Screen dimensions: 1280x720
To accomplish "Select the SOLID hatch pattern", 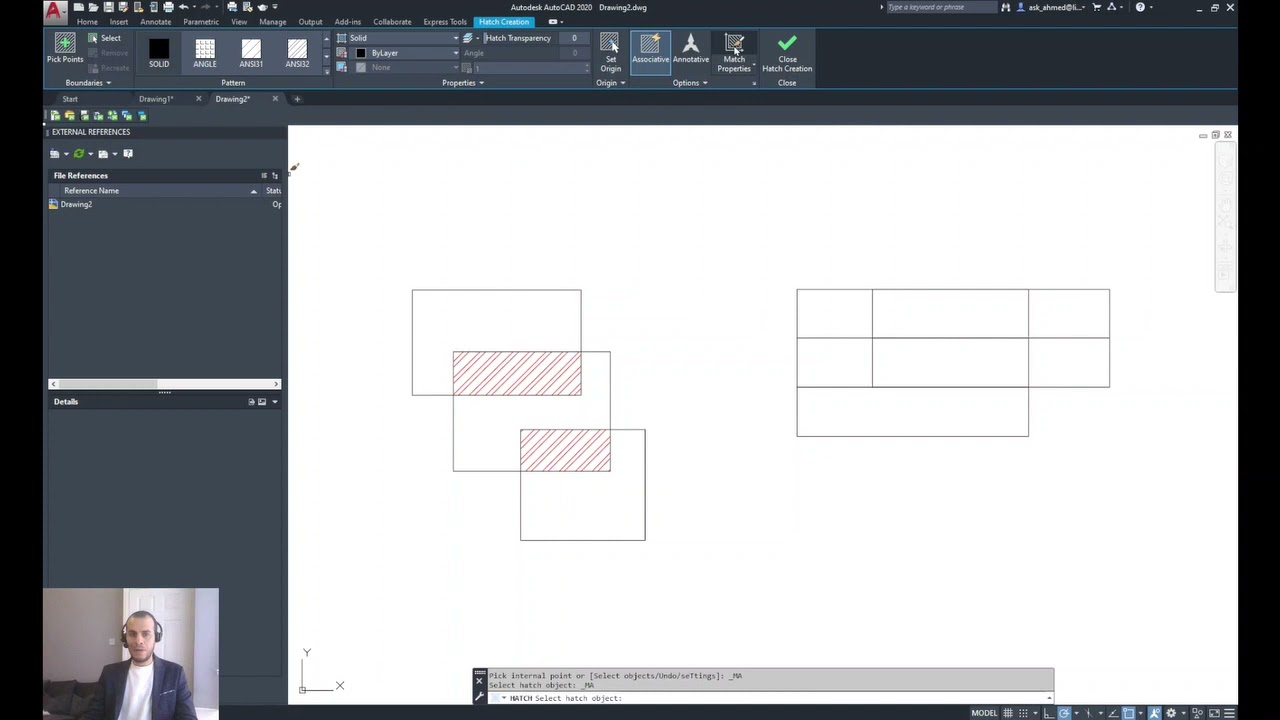I will (159, 53).
